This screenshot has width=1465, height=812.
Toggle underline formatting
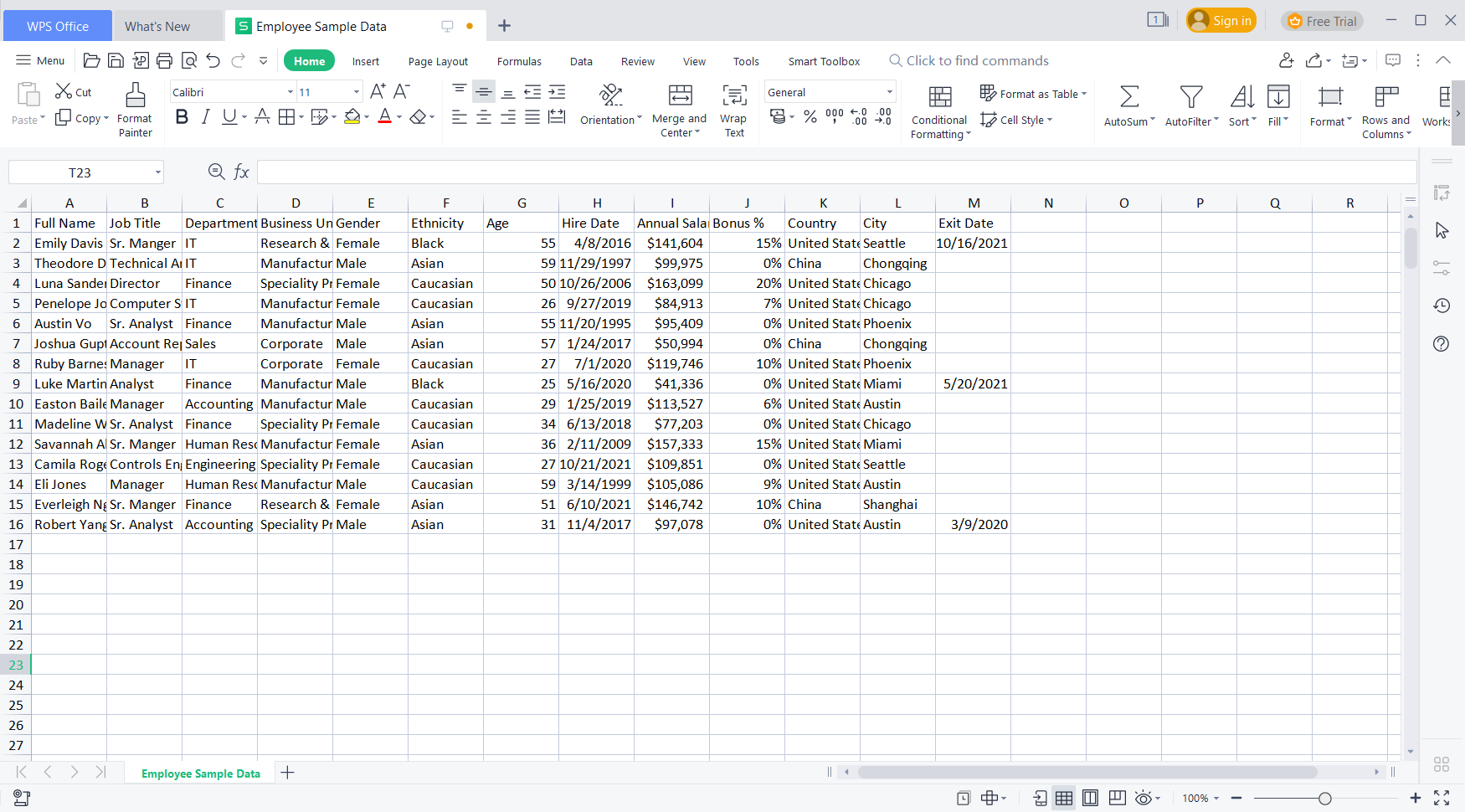(x=227, y=117)
